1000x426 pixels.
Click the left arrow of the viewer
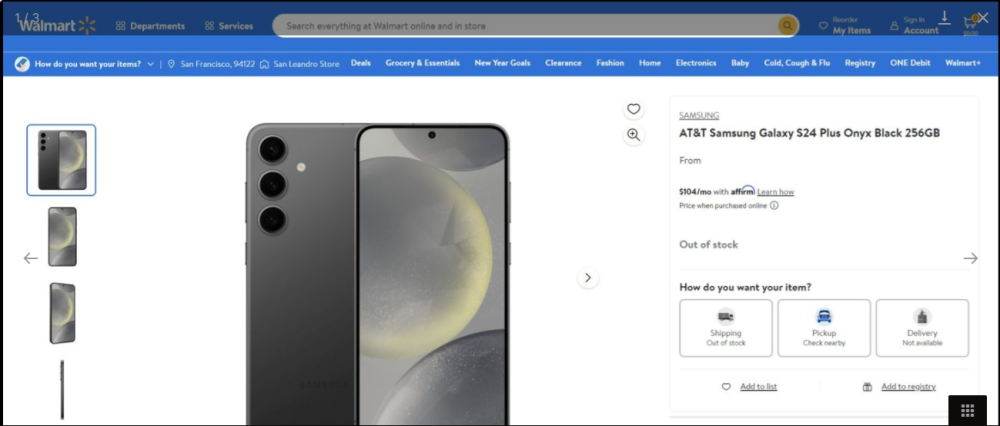pyautogui.click(x=31, y=258)
